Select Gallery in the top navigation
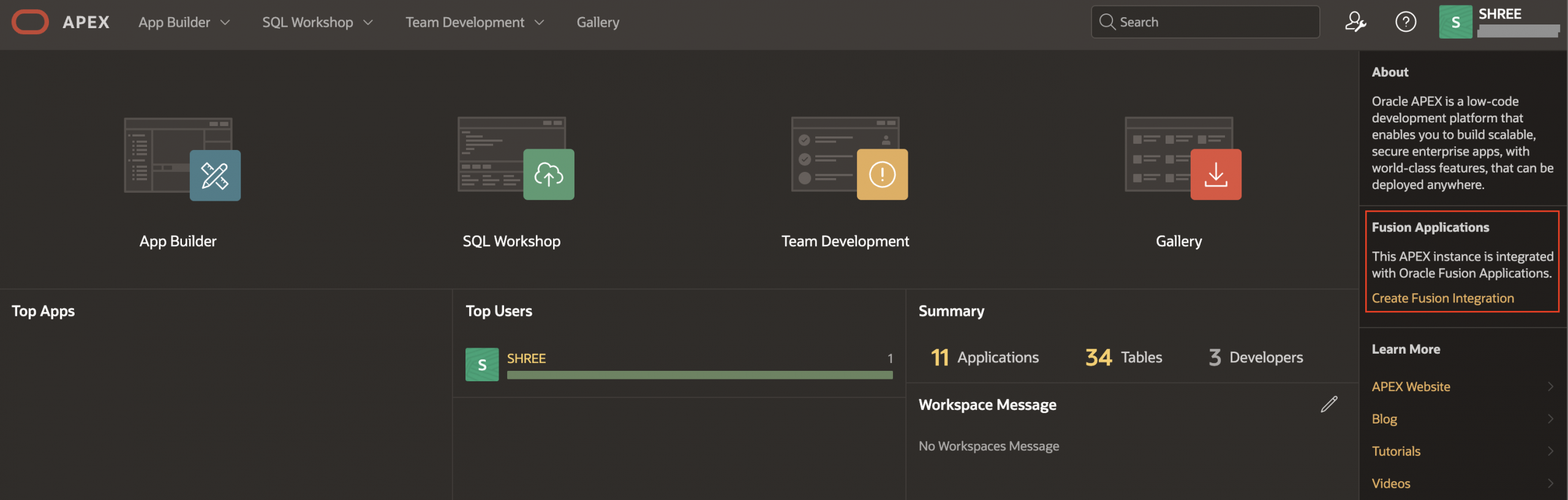This screenshot has width=1568, height=500. (597, 22)
